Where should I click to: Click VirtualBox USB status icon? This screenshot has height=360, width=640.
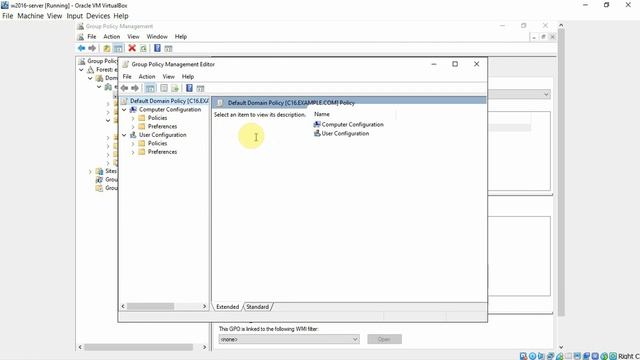click(x=559, y=356)
